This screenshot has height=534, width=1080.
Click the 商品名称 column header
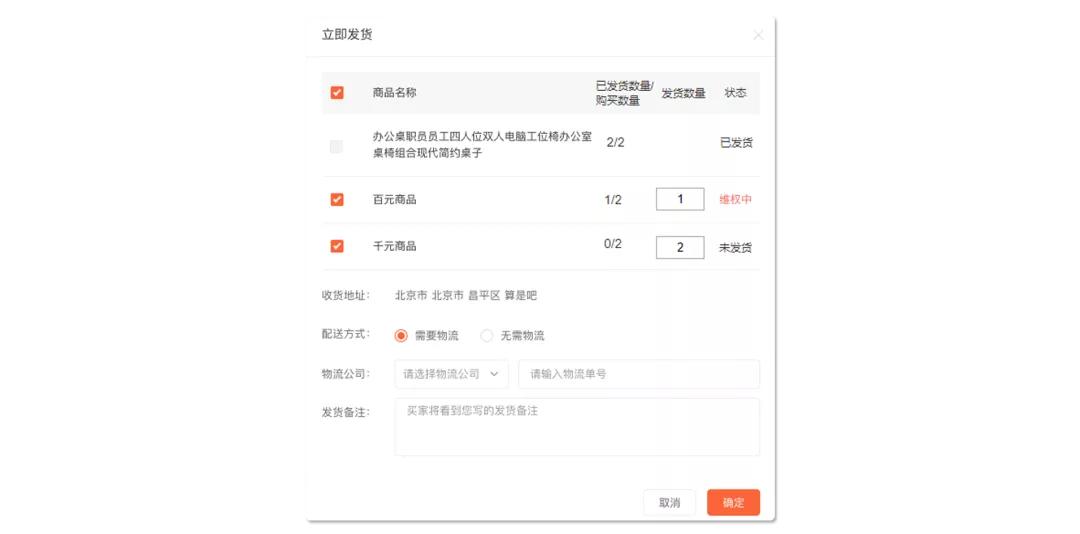(x=394, y=92)
